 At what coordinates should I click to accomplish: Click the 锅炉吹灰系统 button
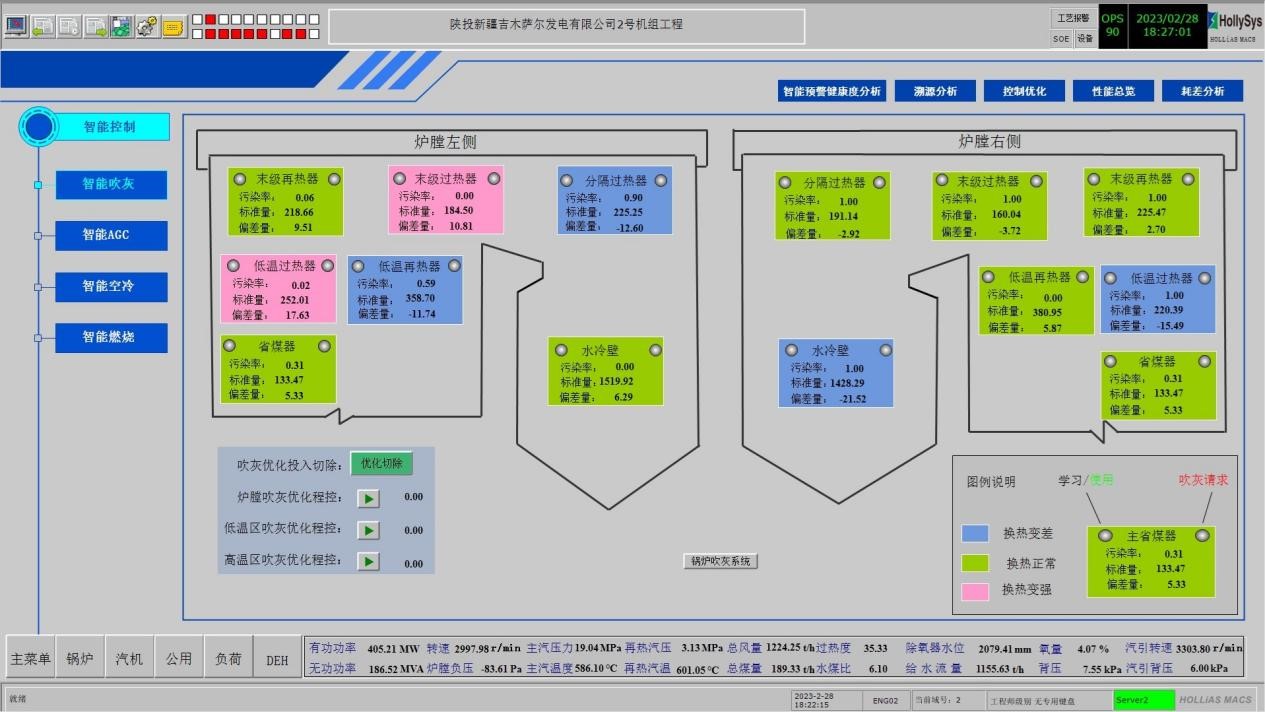pos(720,561)
